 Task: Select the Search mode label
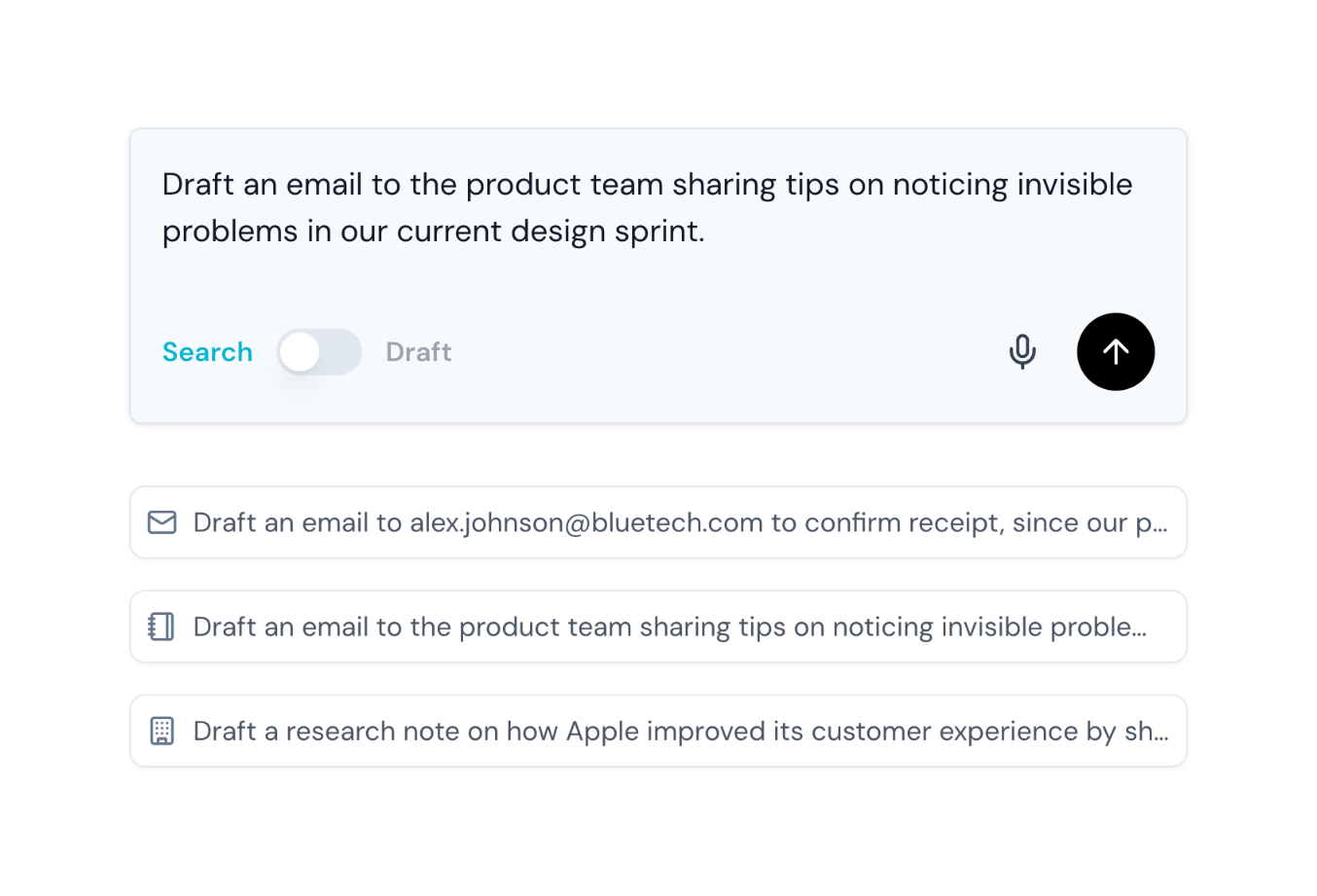[207, 351]
